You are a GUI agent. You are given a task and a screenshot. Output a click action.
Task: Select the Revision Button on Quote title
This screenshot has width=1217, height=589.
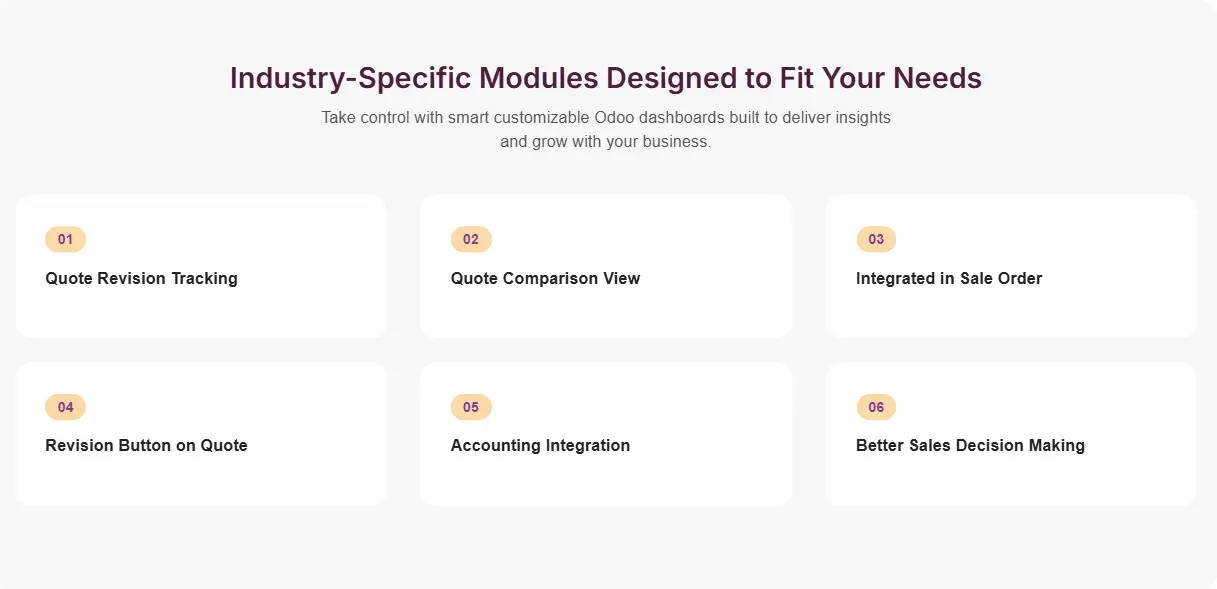(x=146, y=445)
